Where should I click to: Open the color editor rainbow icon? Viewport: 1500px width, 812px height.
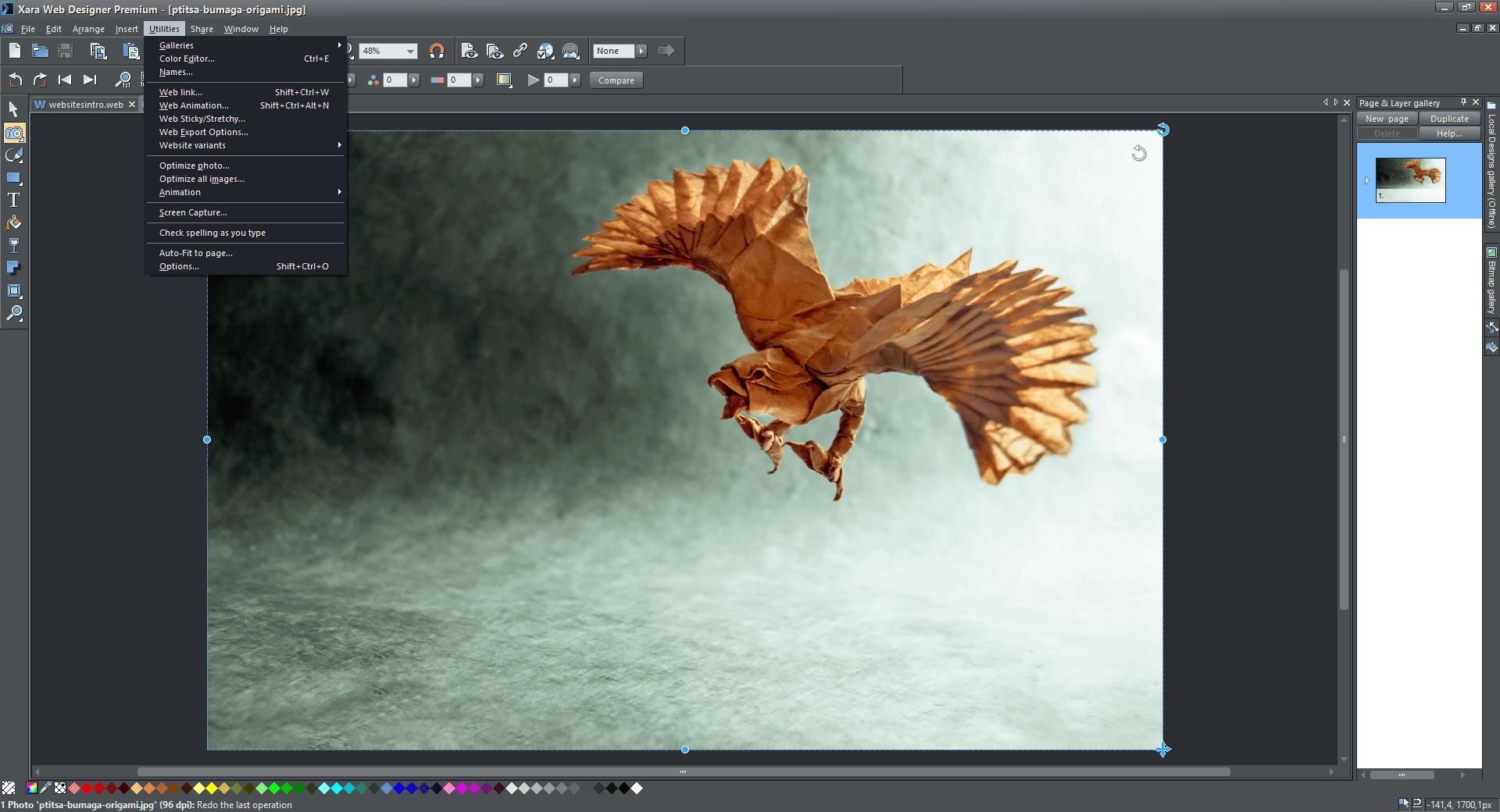(32, 789)
